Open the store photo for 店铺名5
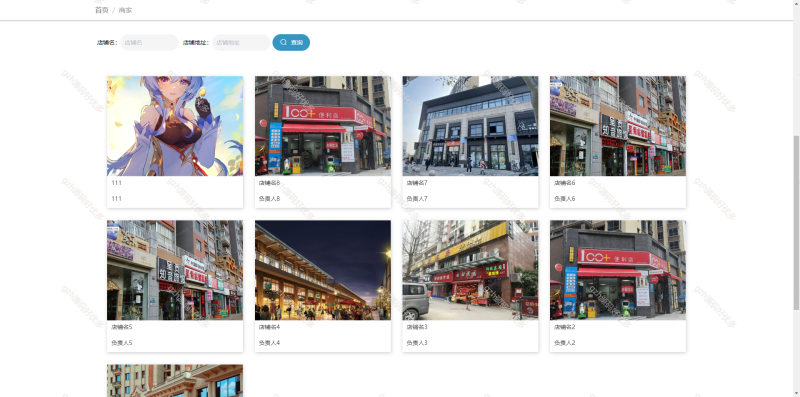This screenshot has height=397, width=800. pos(175,270)
